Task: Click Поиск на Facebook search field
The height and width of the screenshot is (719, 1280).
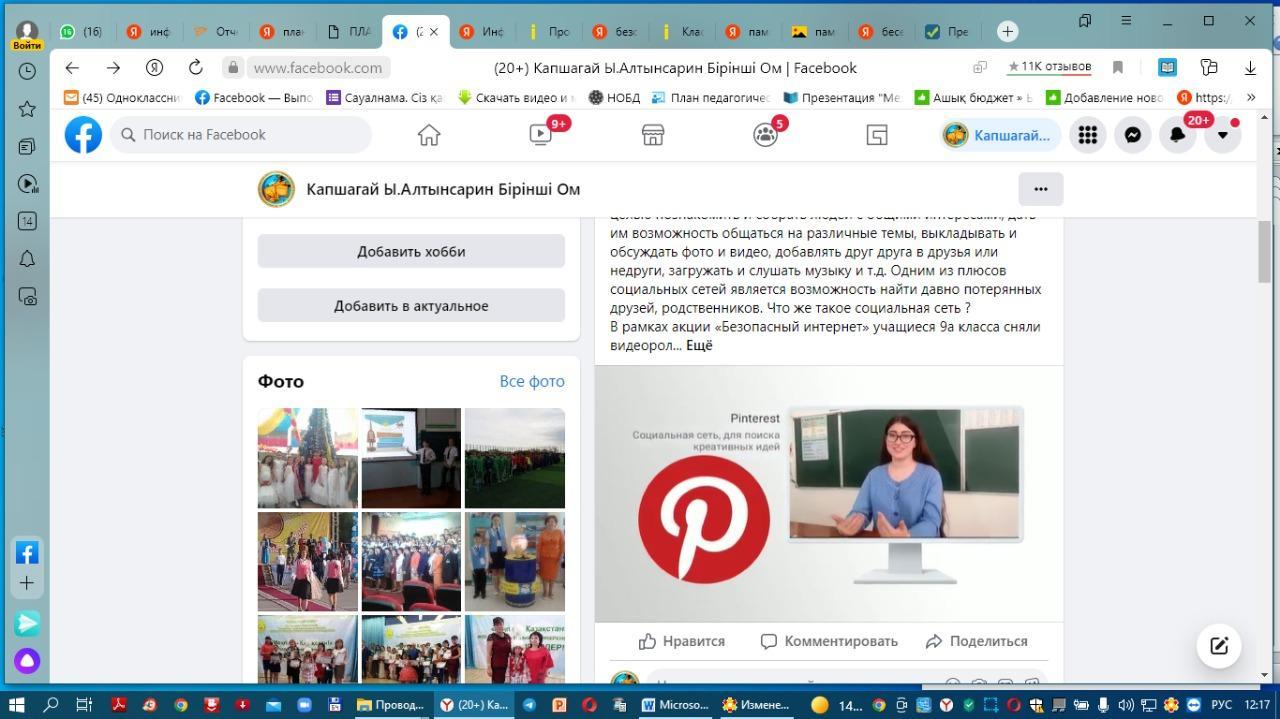Action: (x=240, y=135)
